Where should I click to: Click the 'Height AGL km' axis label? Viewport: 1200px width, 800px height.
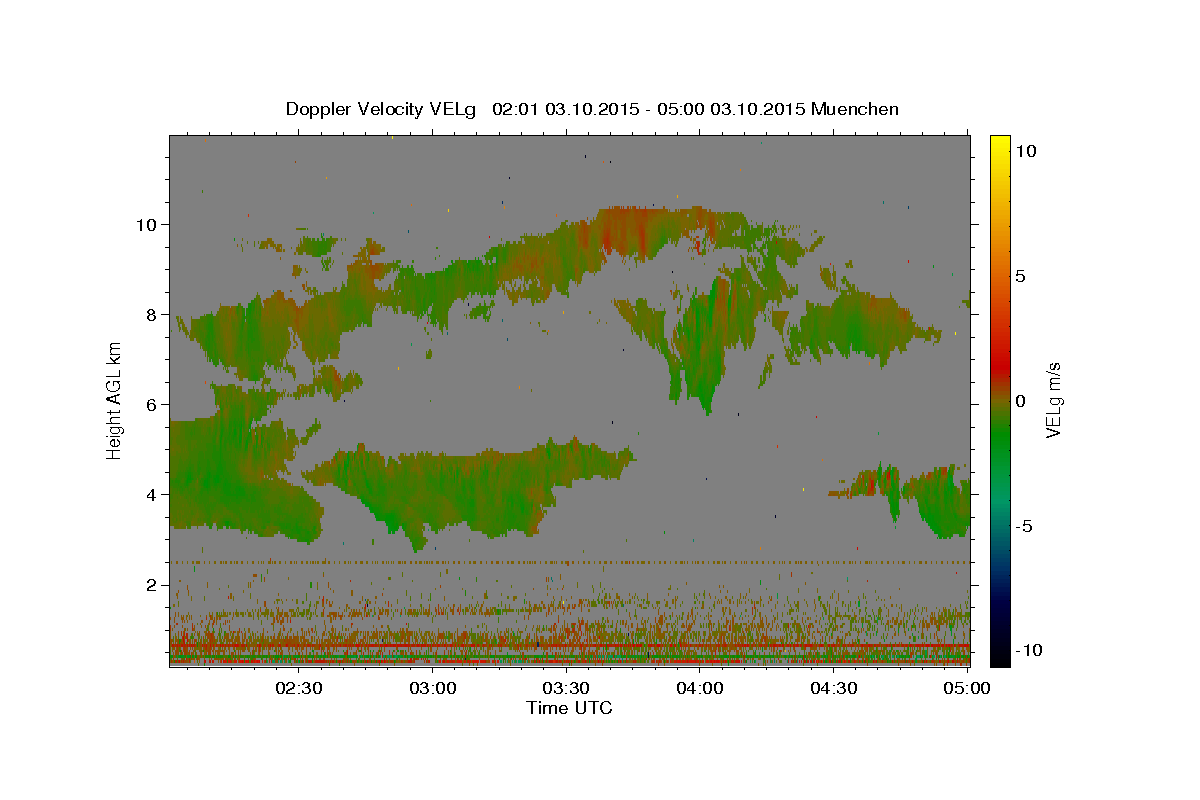click(114, 401)
